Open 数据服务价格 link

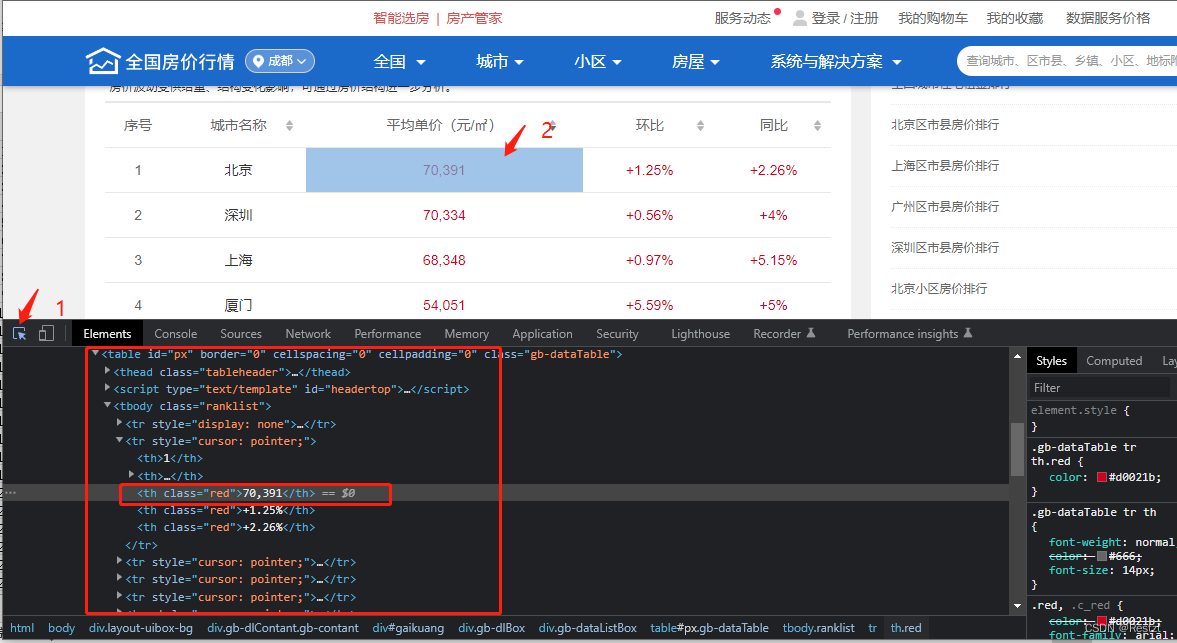coord(1108,18)
